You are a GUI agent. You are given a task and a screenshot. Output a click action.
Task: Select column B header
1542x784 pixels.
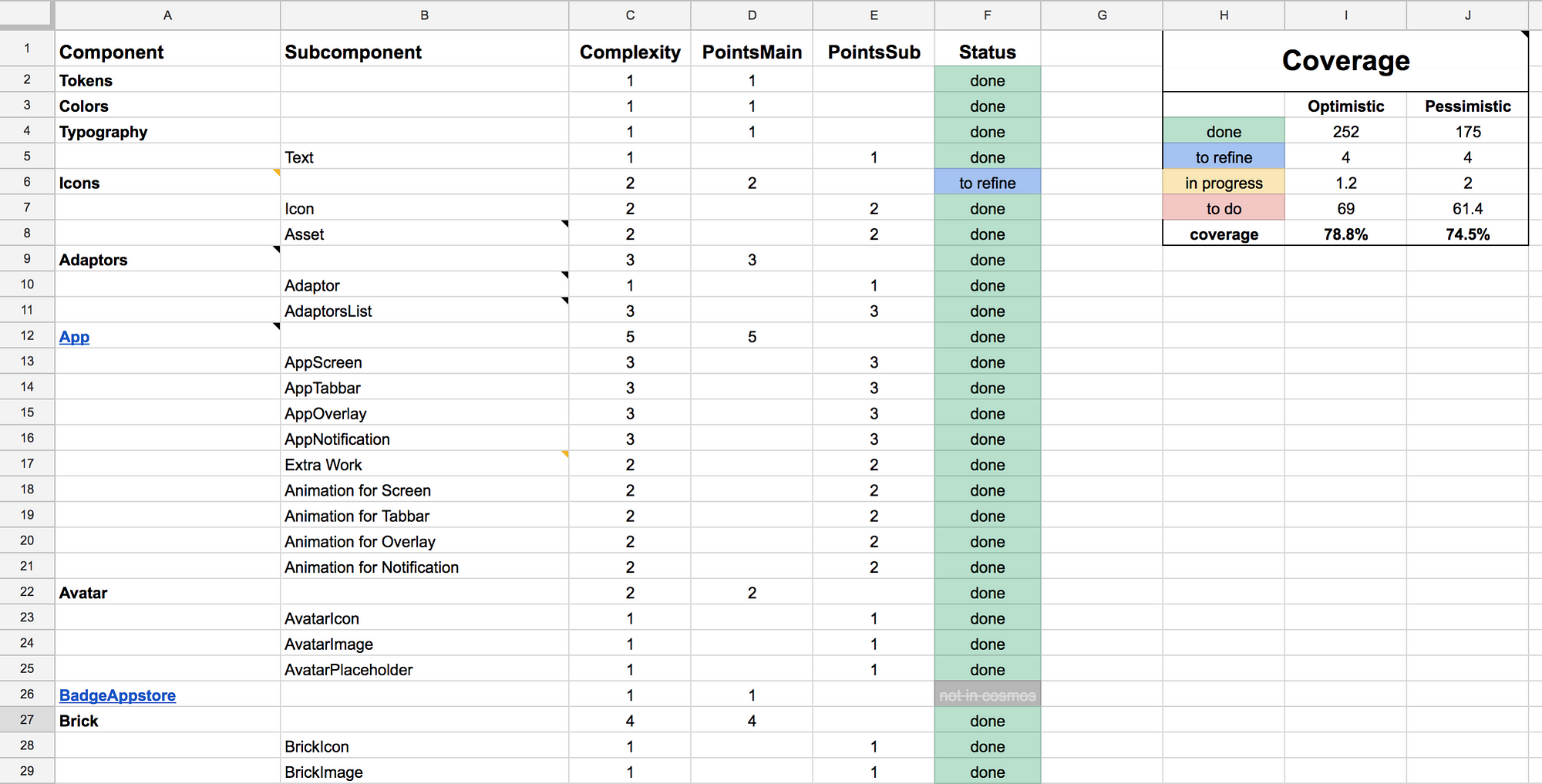point(425,15)
